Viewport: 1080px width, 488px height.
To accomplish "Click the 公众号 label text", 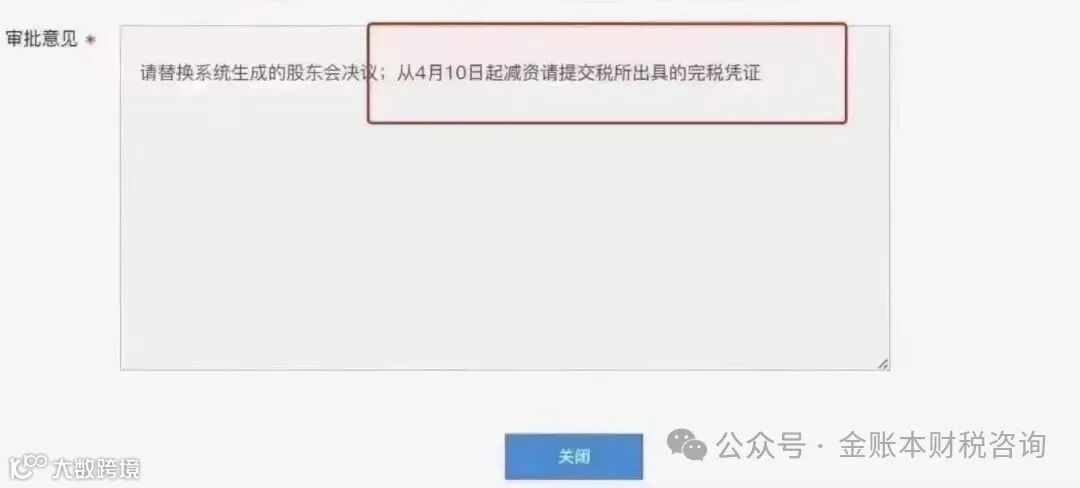I will click(760, 445).
